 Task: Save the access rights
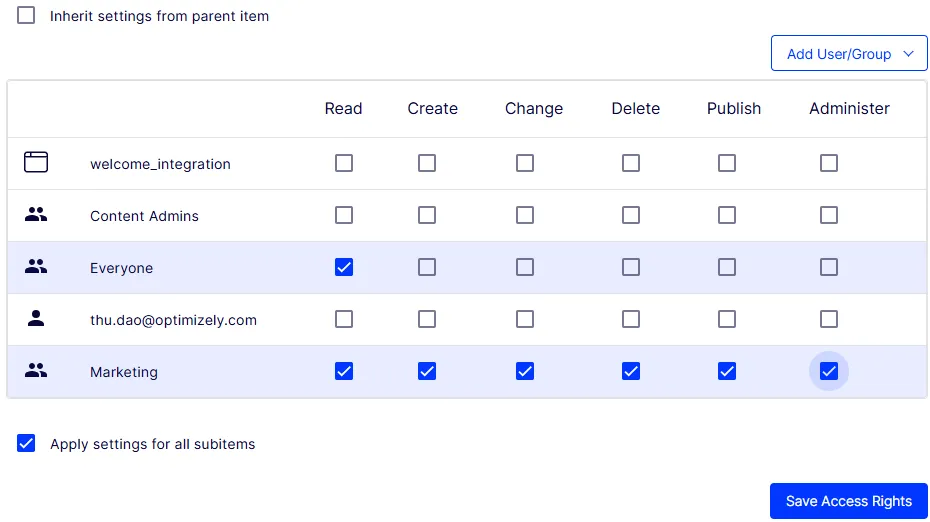(849, 501)
